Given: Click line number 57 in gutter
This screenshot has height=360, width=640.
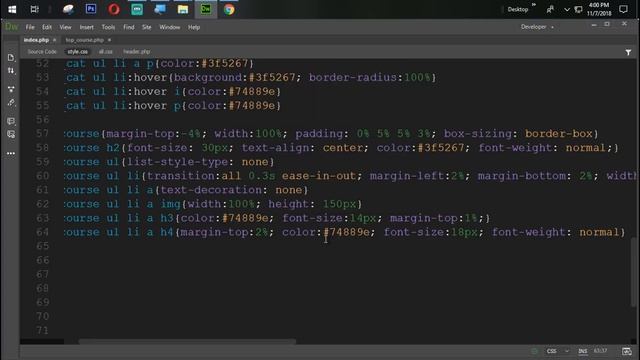Looking at the screenshot, I should pyautogui.click(x=42, y=133).
